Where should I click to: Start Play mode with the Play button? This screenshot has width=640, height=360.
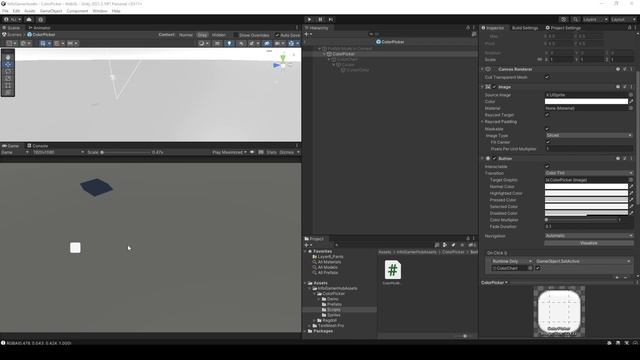click(309, 19)
